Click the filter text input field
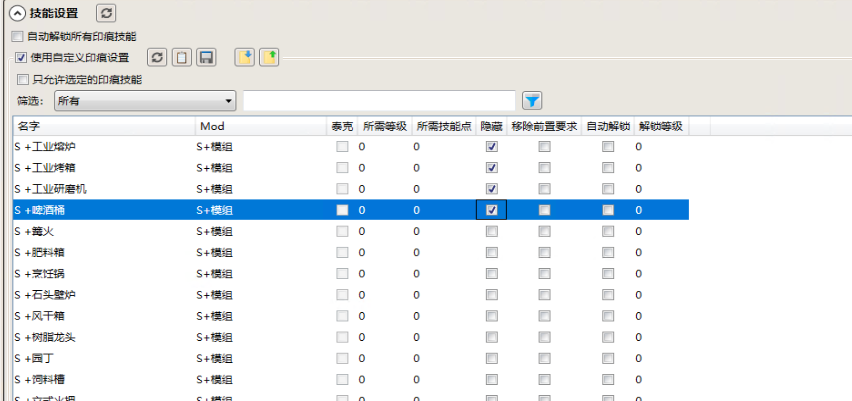Viewport: 852px width, 401px height. (x=379, y=100)
